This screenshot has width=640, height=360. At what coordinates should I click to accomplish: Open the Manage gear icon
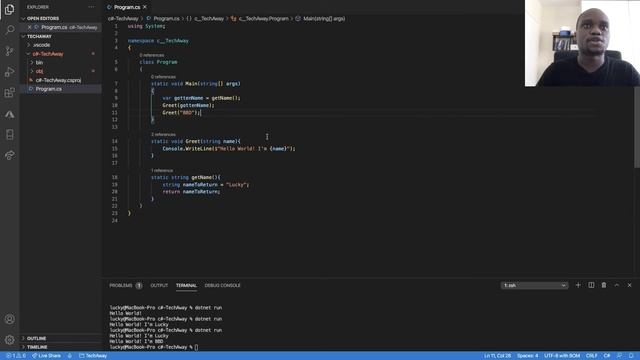pyautogui.click(x=9, y=340)
